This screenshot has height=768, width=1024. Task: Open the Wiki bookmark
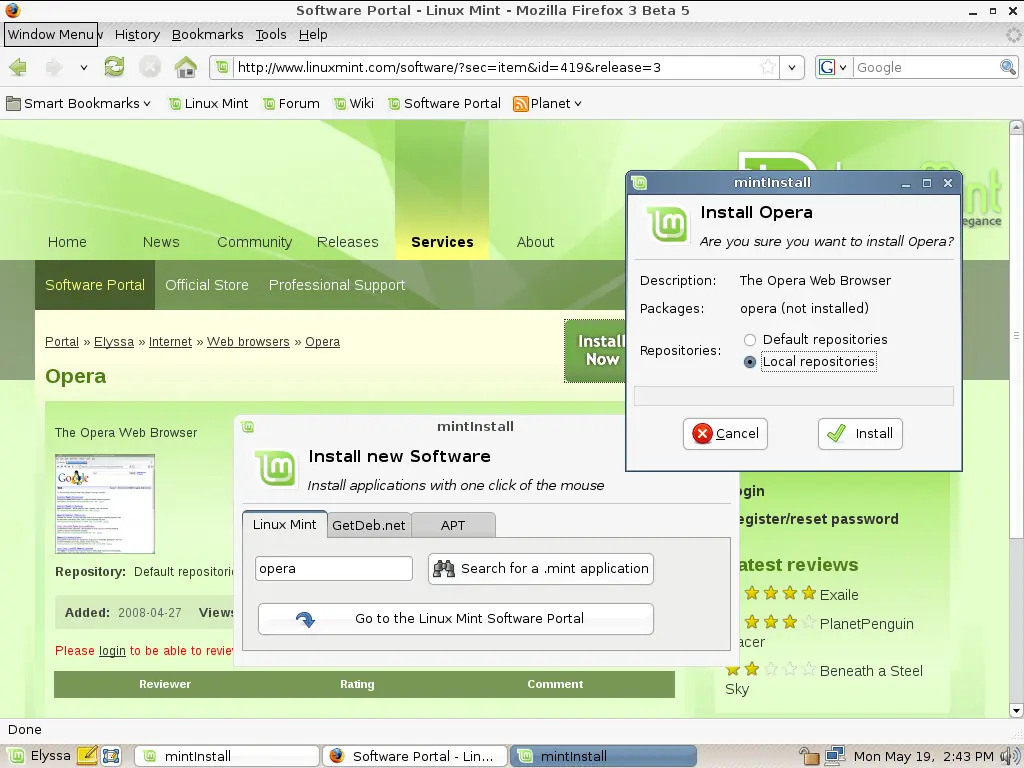click(x=354, y=103)
